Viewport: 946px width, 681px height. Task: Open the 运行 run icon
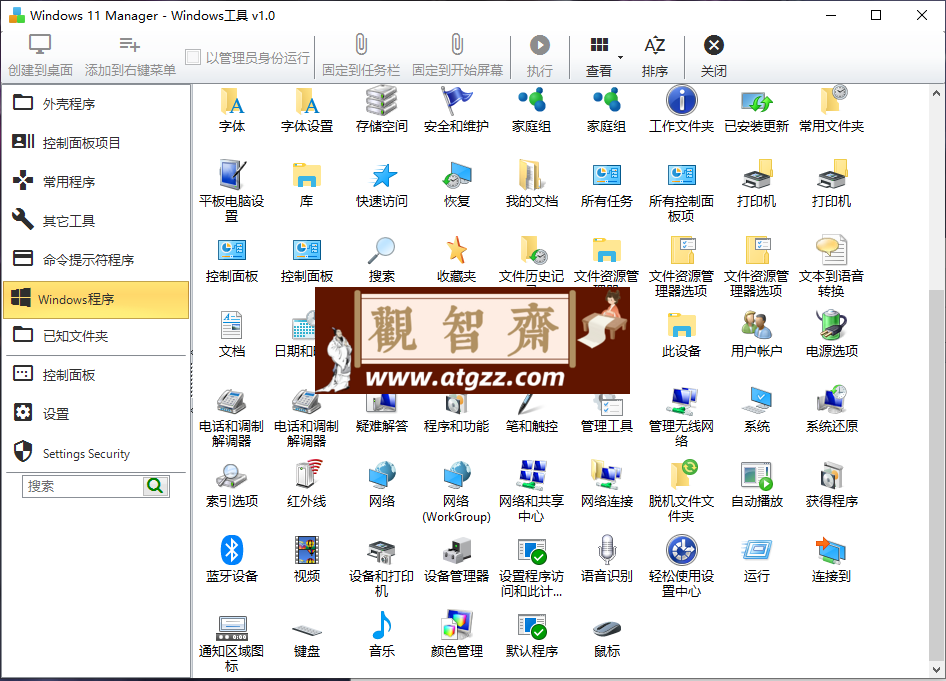tap(757, 559)
